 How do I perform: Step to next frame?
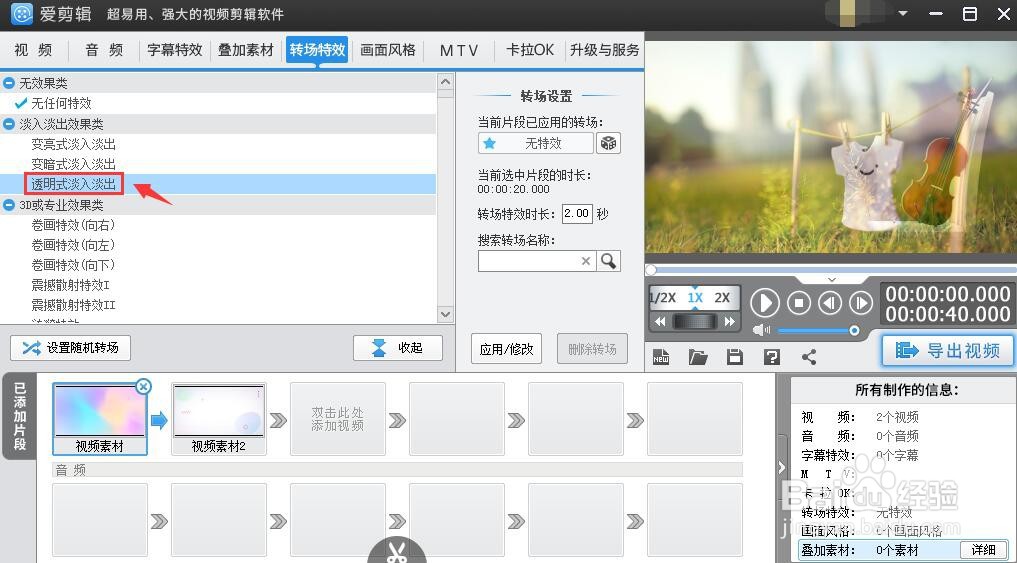[861, 303]
